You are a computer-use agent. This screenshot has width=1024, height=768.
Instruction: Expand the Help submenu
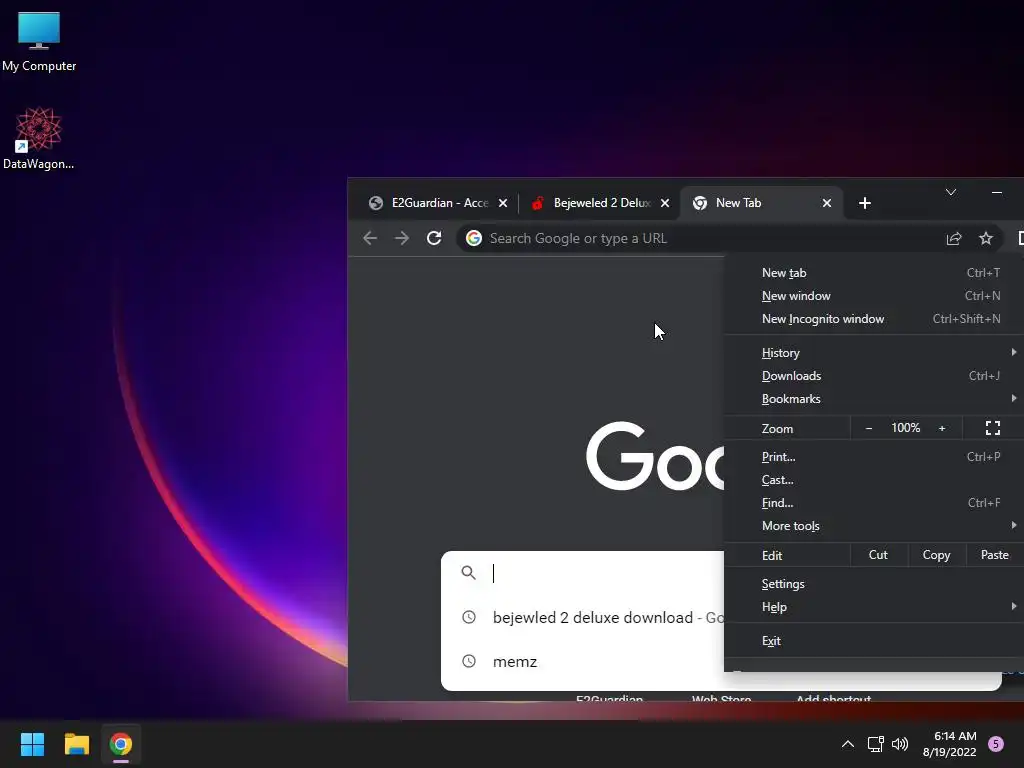pyautogui.click(x=875, y=607)
